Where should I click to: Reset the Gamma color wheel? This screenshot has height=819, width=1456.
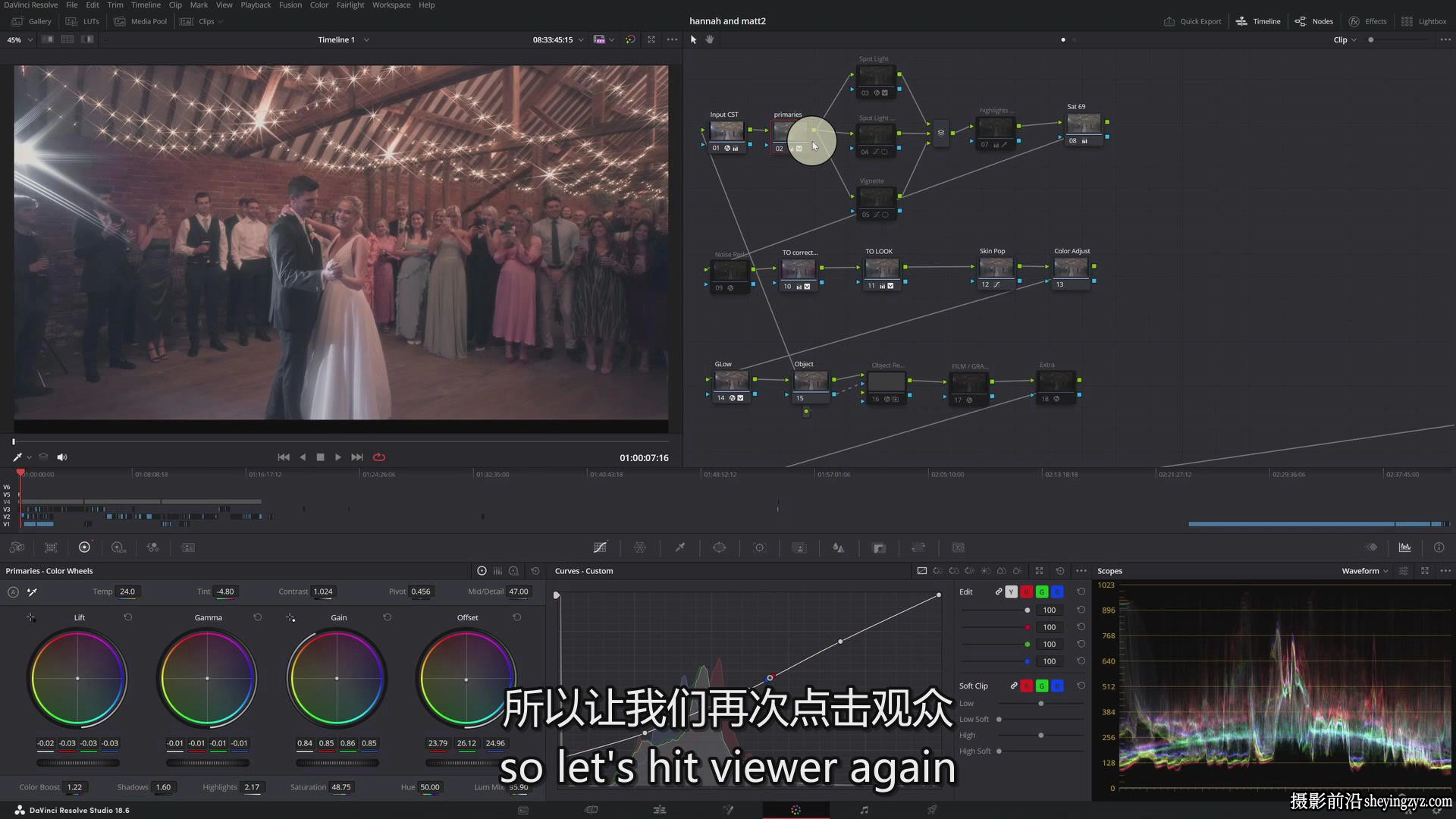click(257, 617)
